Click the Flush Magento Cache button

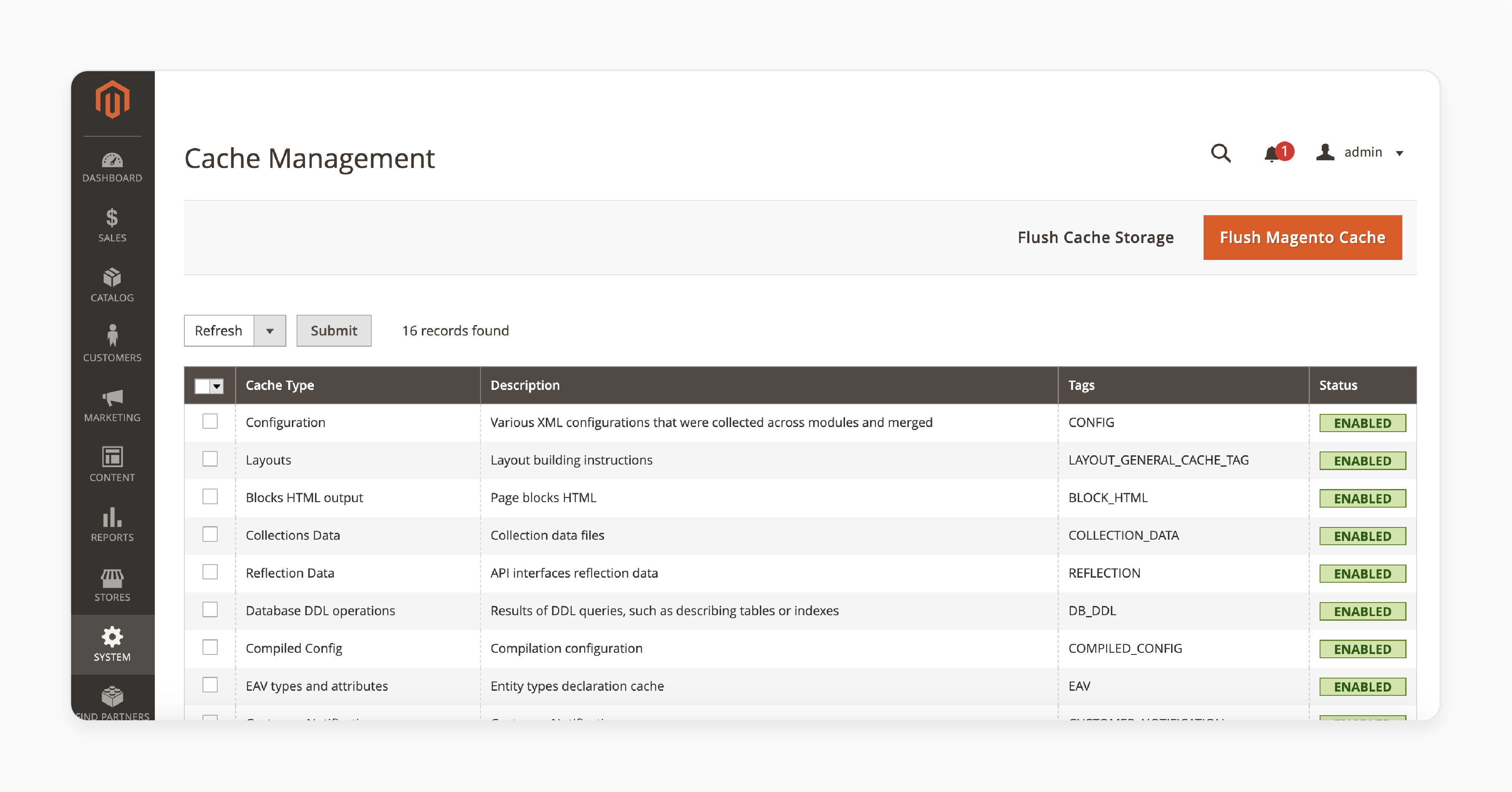(x=1302, y=237)
